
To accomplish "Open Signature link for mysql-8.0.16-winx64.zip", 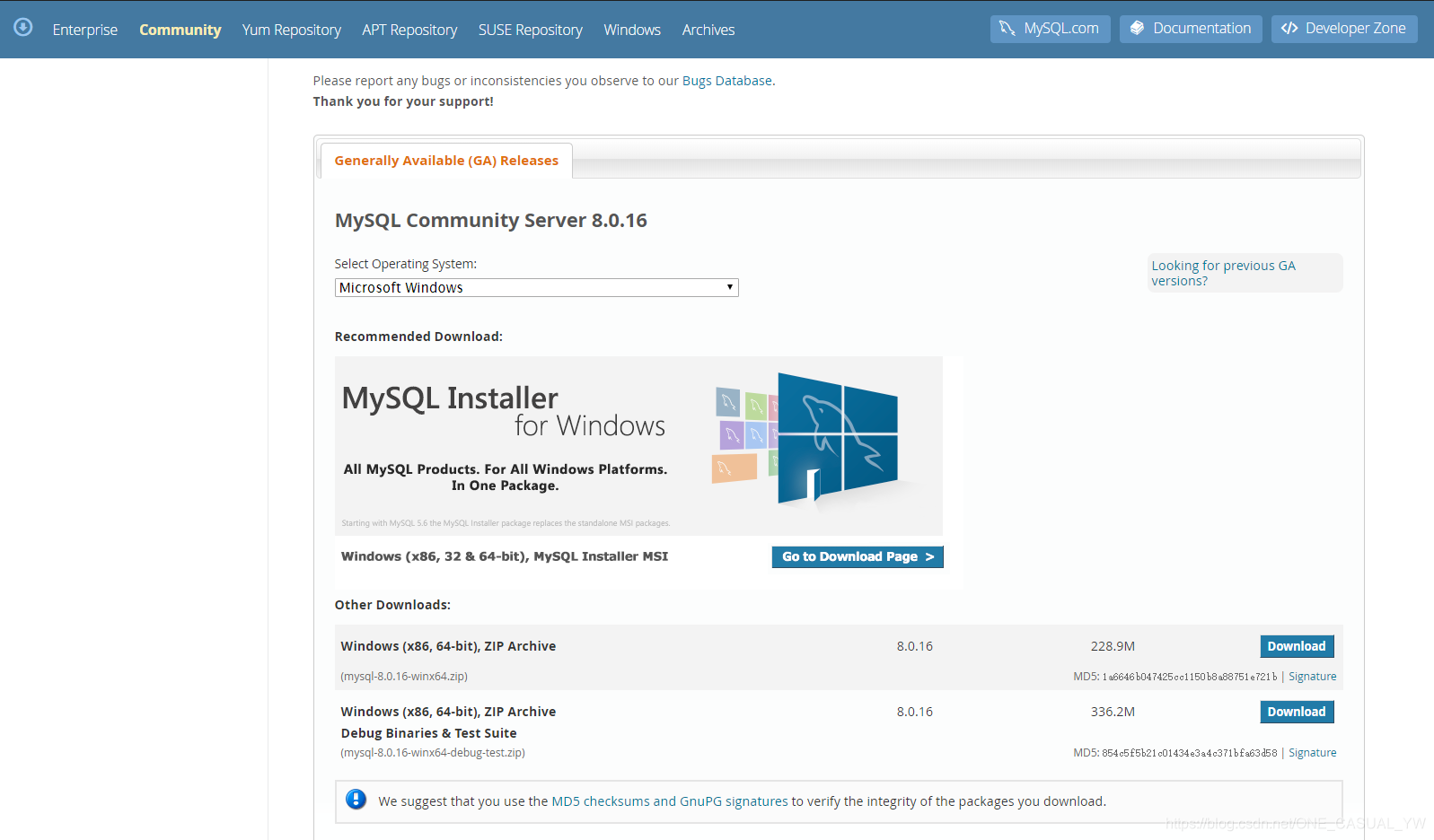I will click(x=1312, y=677).
